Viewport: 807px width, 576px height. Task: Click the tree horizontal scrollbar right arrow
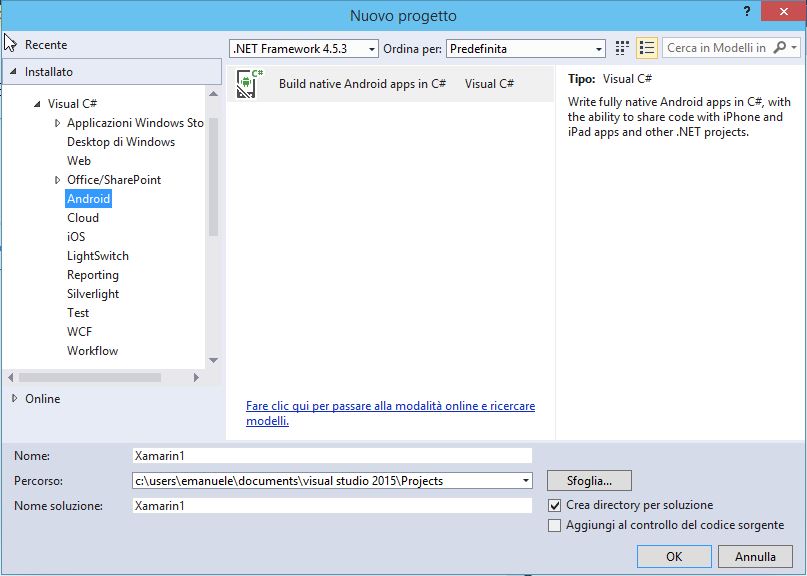pos(196,377)
